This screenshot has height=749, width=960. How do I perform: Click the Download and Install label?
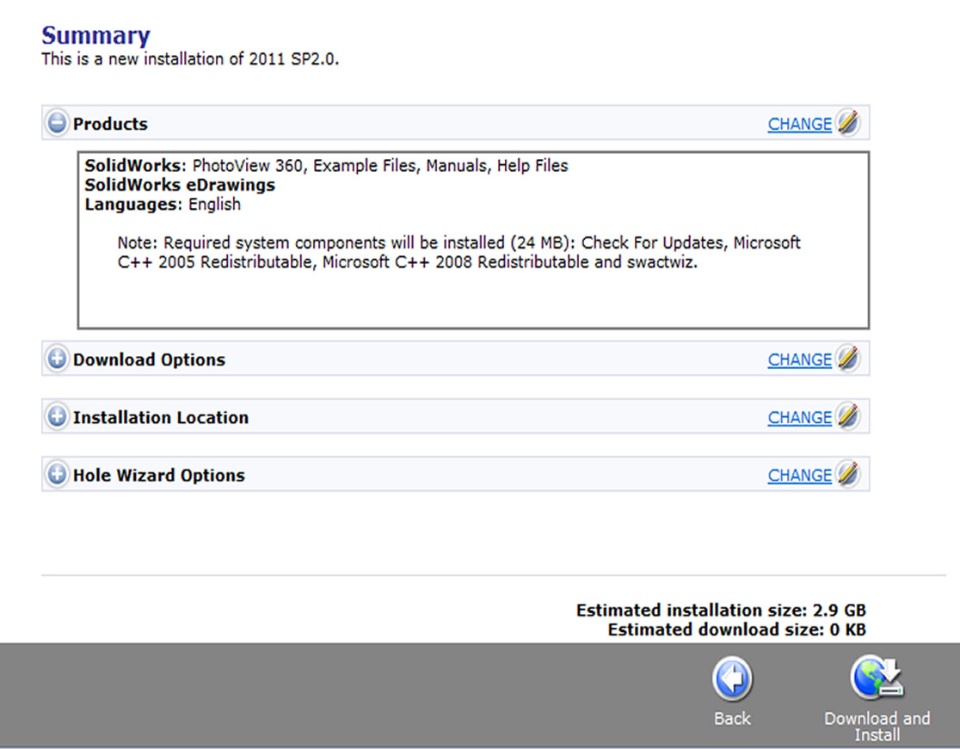[877, 726]
